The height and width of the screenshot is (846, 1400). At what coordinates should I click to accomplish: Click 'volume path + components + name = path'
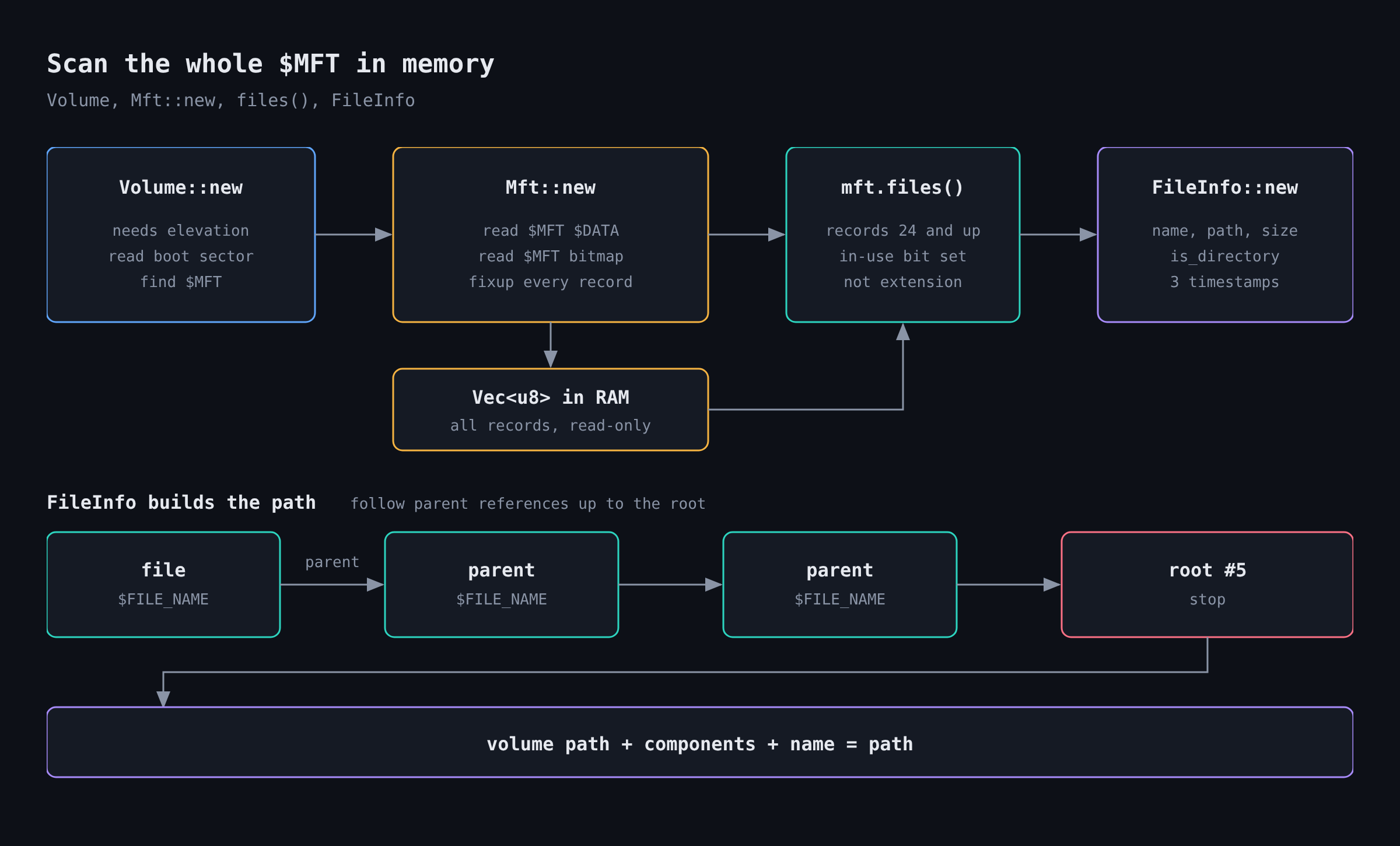[700, 744]
